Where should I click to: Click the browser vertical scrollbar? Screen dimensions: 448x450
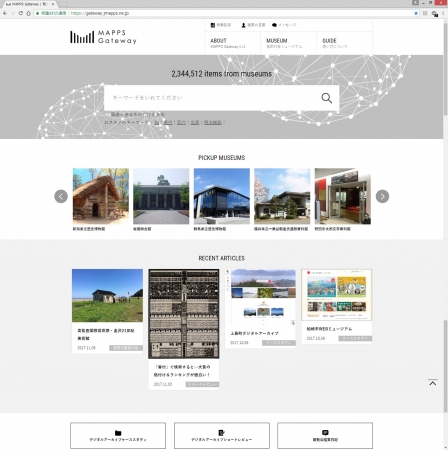coord(445,233)
